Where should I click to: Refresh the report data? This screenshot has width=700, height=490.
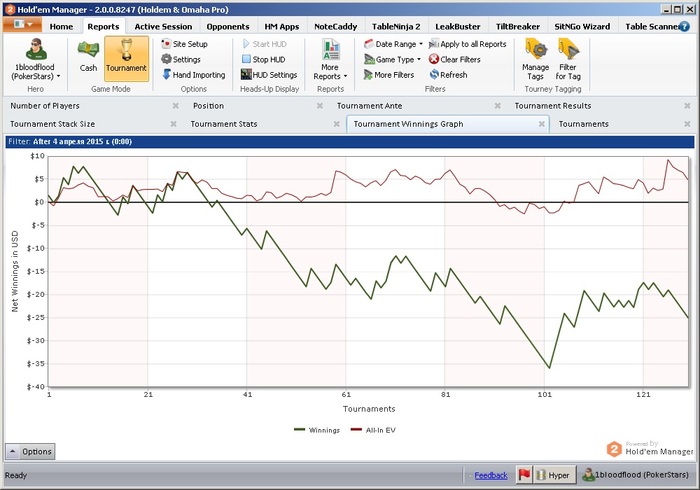[453, 74]
